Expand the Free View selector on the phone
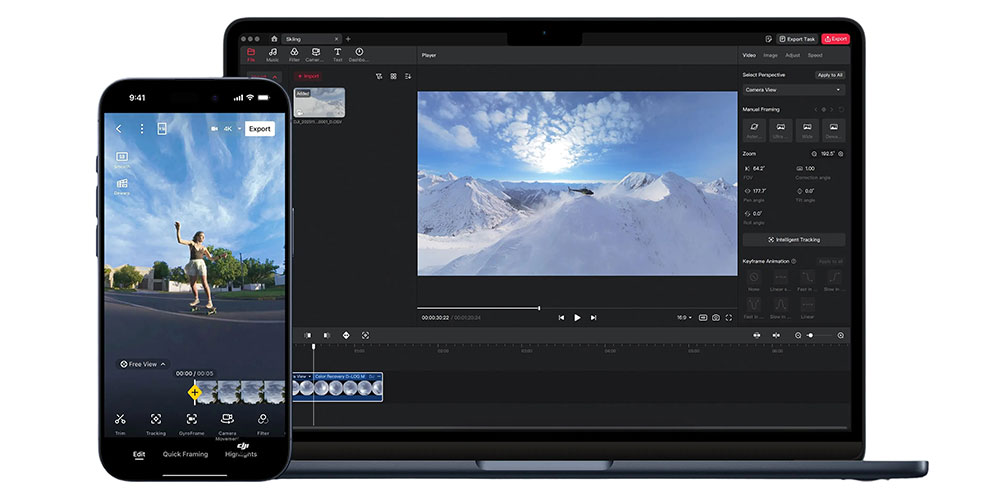Image resolution: width=1000 pixels, height=500 pixels. (x=143, y=364)
